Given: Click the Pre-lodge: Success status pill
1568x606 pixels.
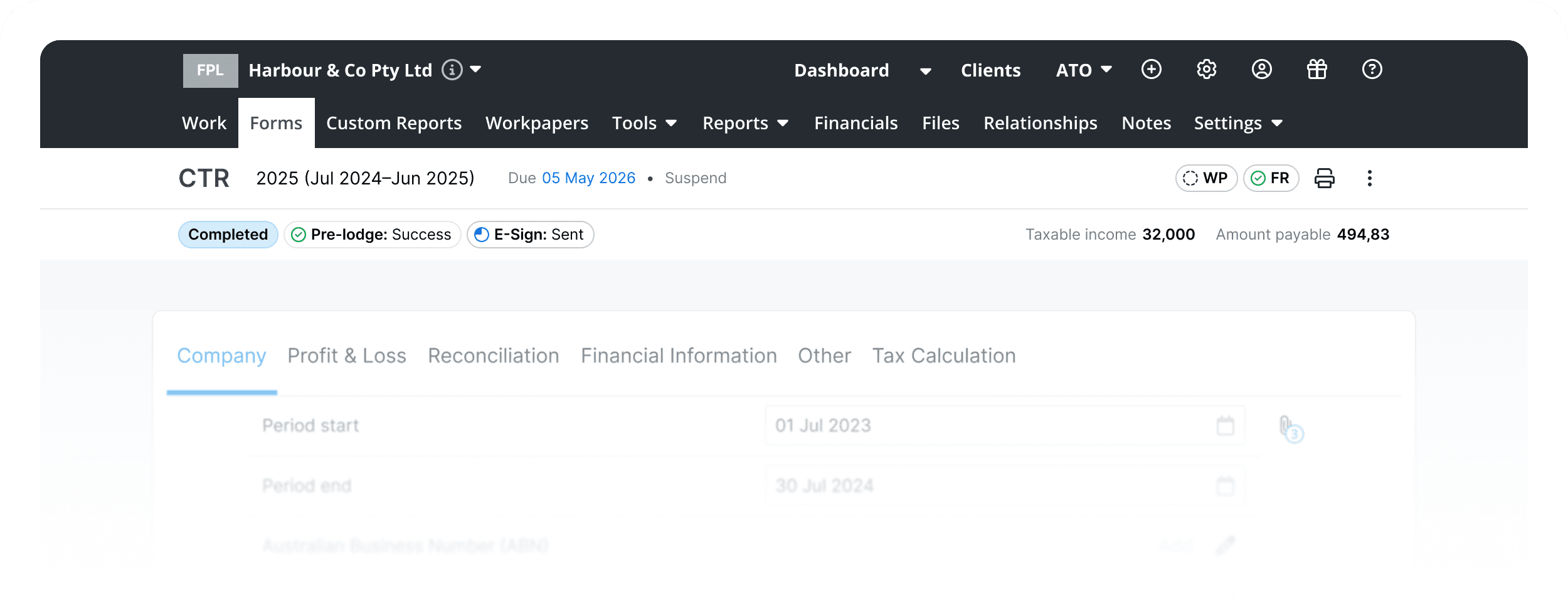Looking at the screenshot, I should 373,235.
